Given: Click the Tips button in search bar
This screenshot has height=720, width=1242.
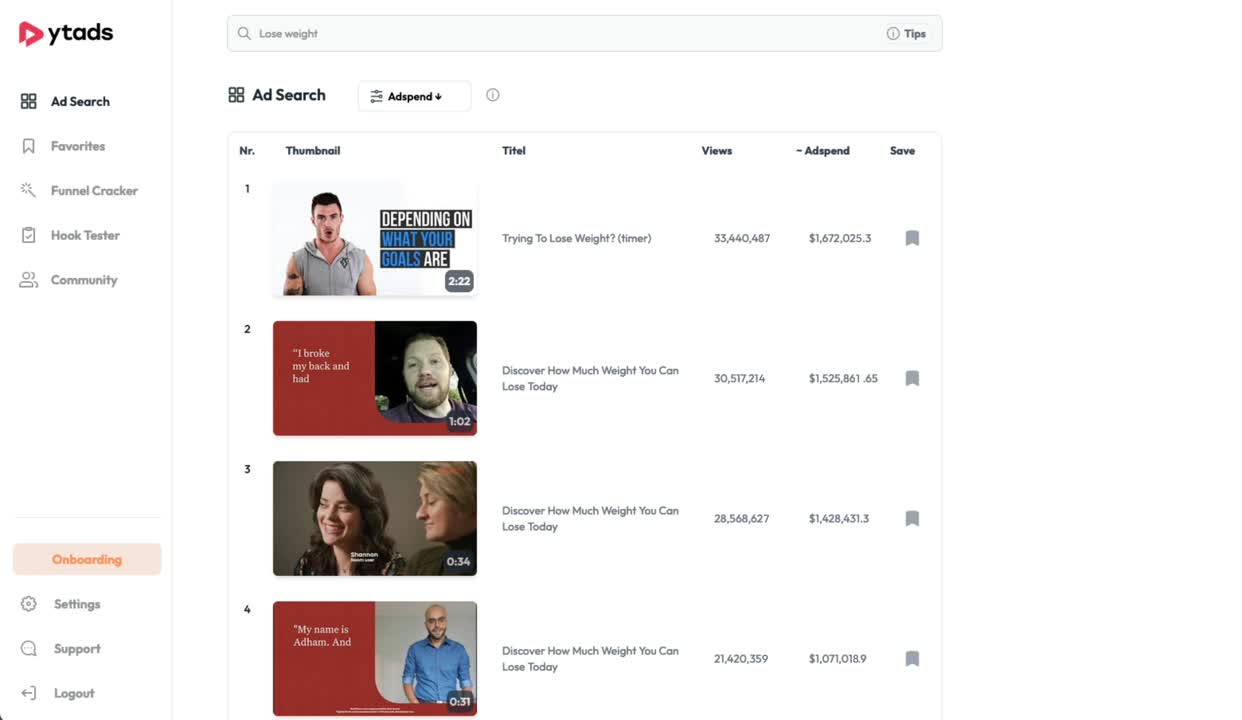Looking at the screenshot, I should click(906, 33).
